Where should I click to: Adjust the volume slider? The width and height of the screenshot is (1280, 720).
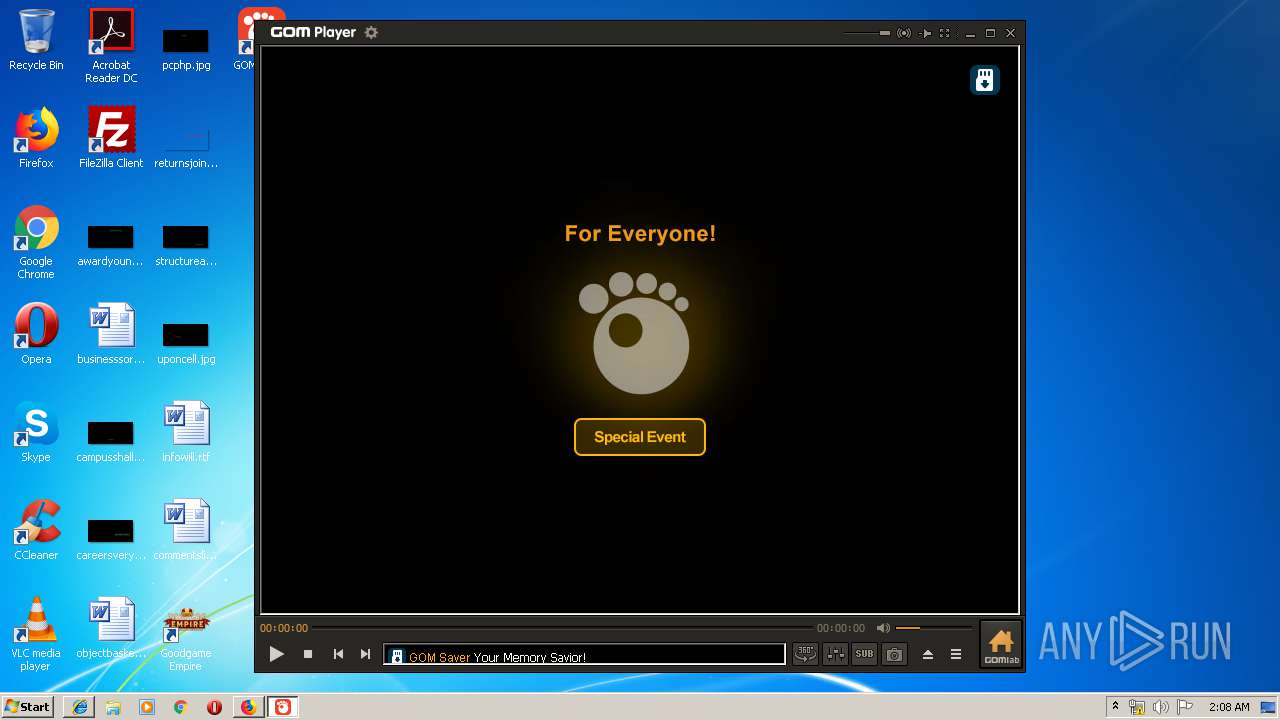(934, 628)
